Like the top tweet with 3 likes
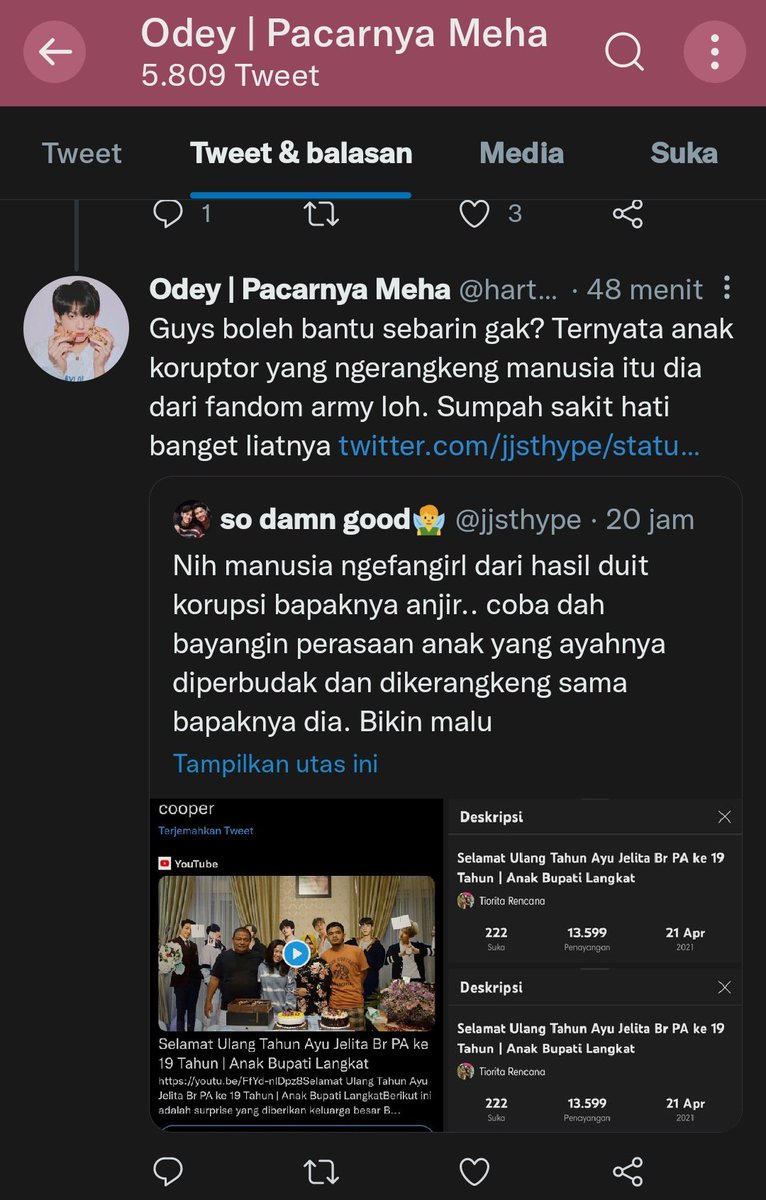Screen dimensions: 766x1200 (x=474, y=213)
